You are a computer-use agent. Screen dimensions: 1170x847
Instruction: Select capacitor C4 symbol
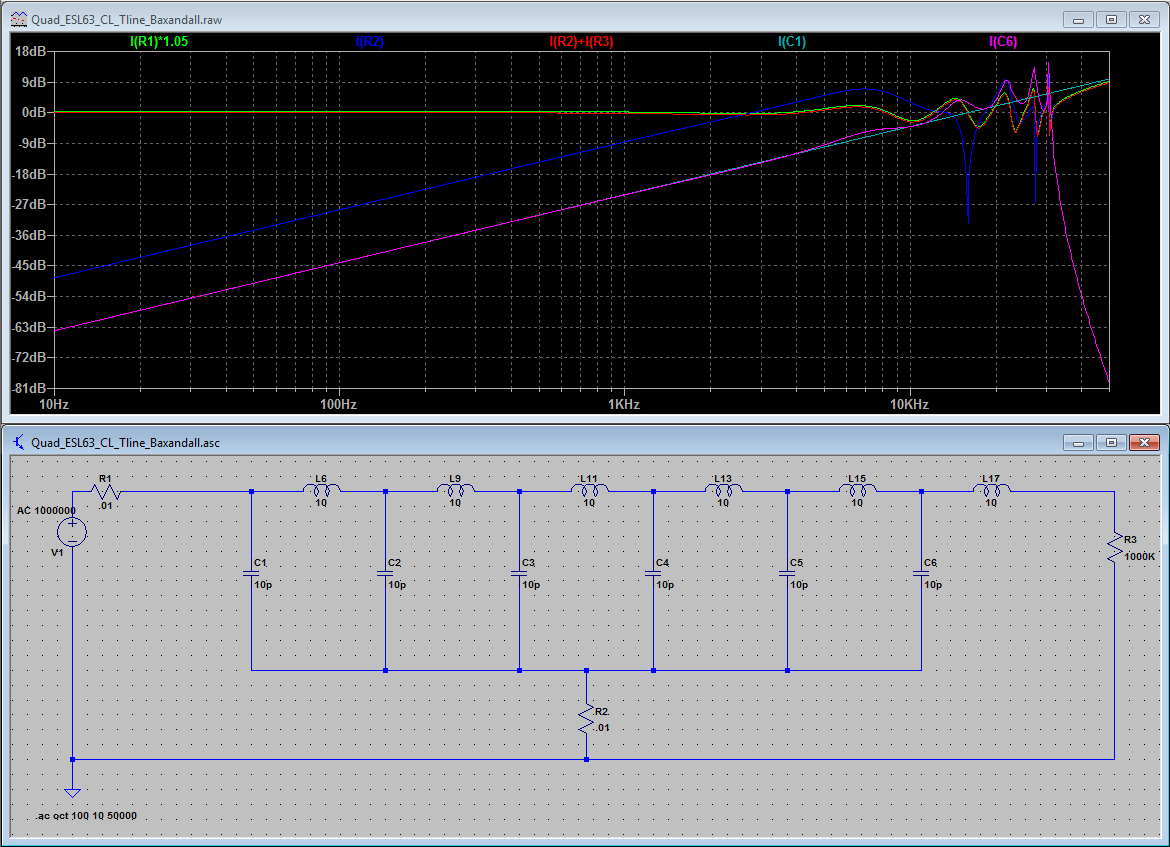point(653,574)
